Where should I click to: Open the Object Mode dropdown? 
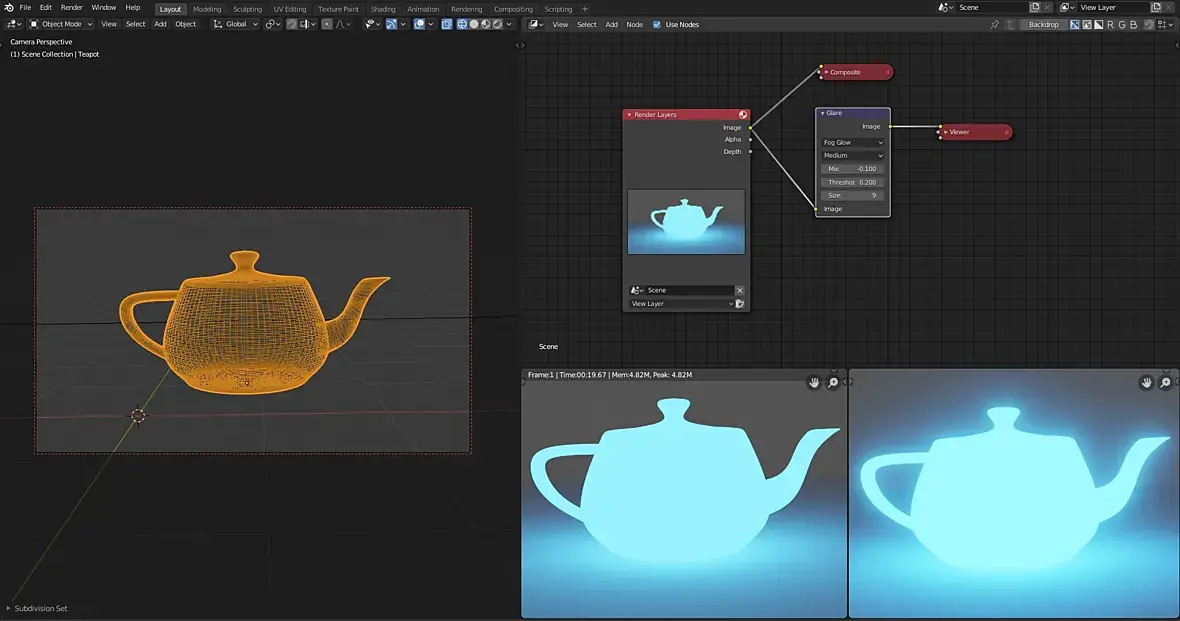coord(61,24)
